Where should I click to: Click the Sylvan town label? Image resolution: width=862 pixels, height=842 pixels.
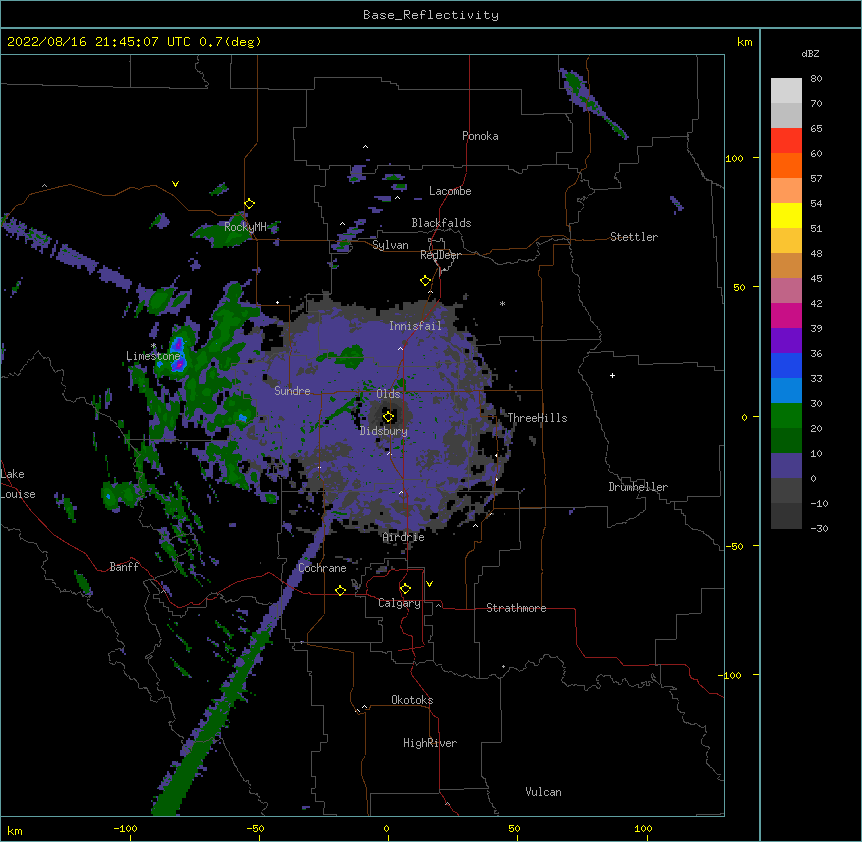[x=390, y=245]
